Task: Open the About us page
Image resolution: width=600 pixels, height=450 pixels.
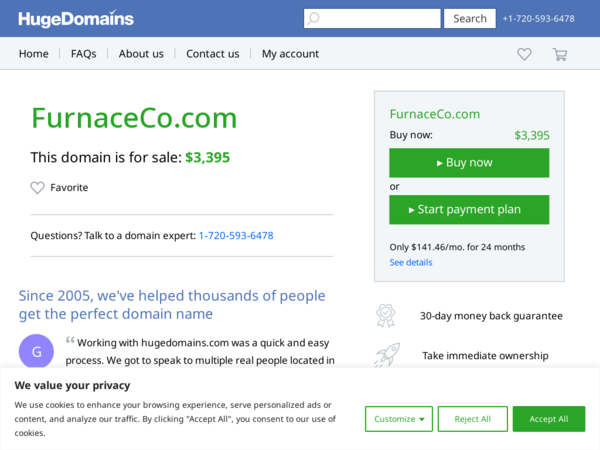Action: point(141,54)
